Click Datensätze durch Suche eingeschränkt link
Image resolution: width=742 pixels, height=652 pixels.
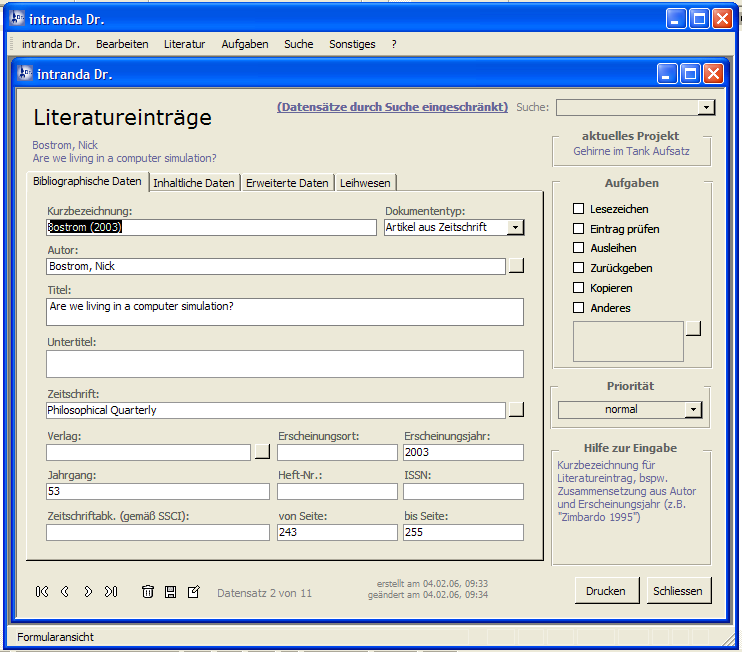[392, 107]
